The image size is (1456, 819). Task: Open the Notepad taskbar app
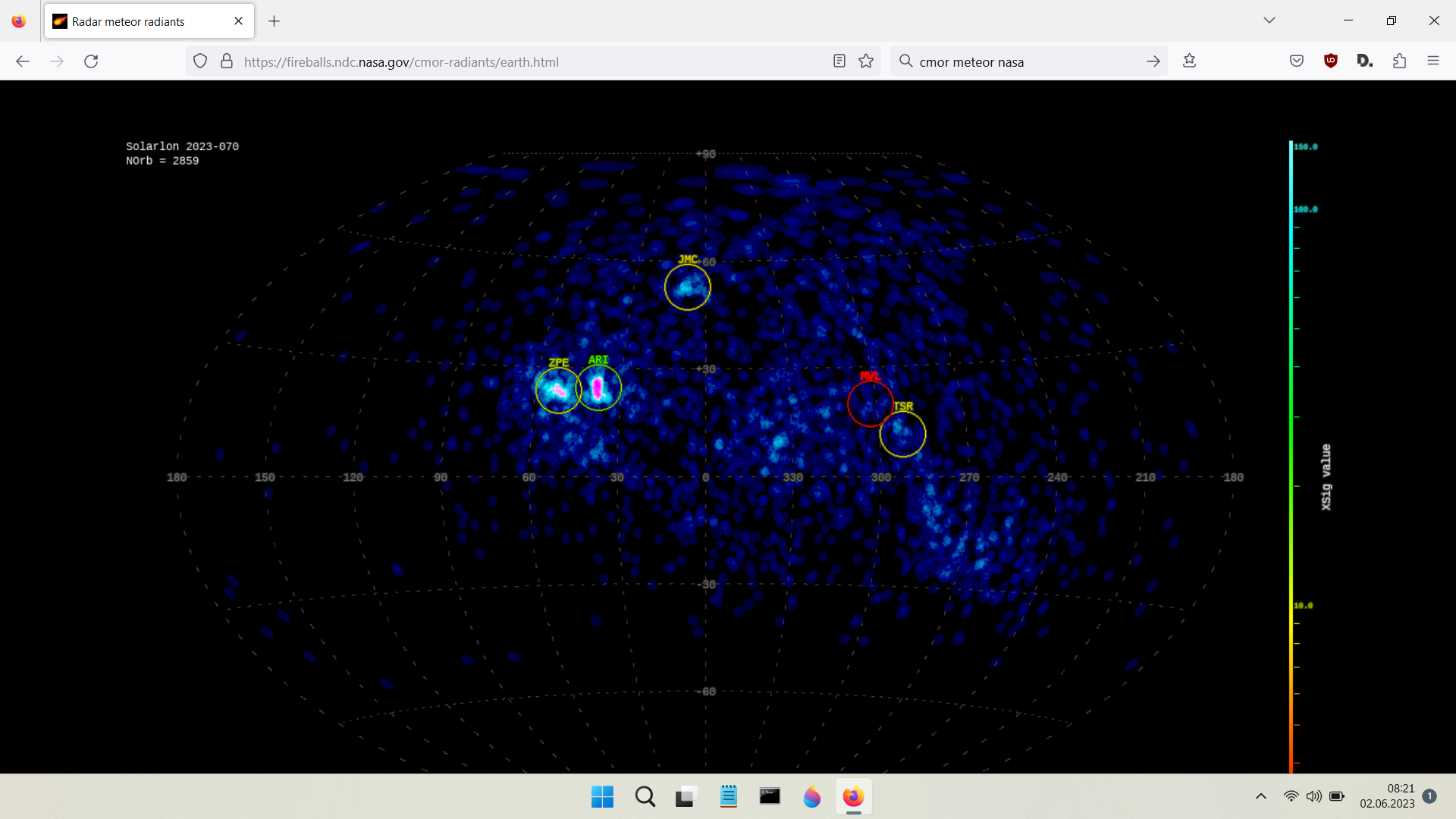click(x=729, y=797)
